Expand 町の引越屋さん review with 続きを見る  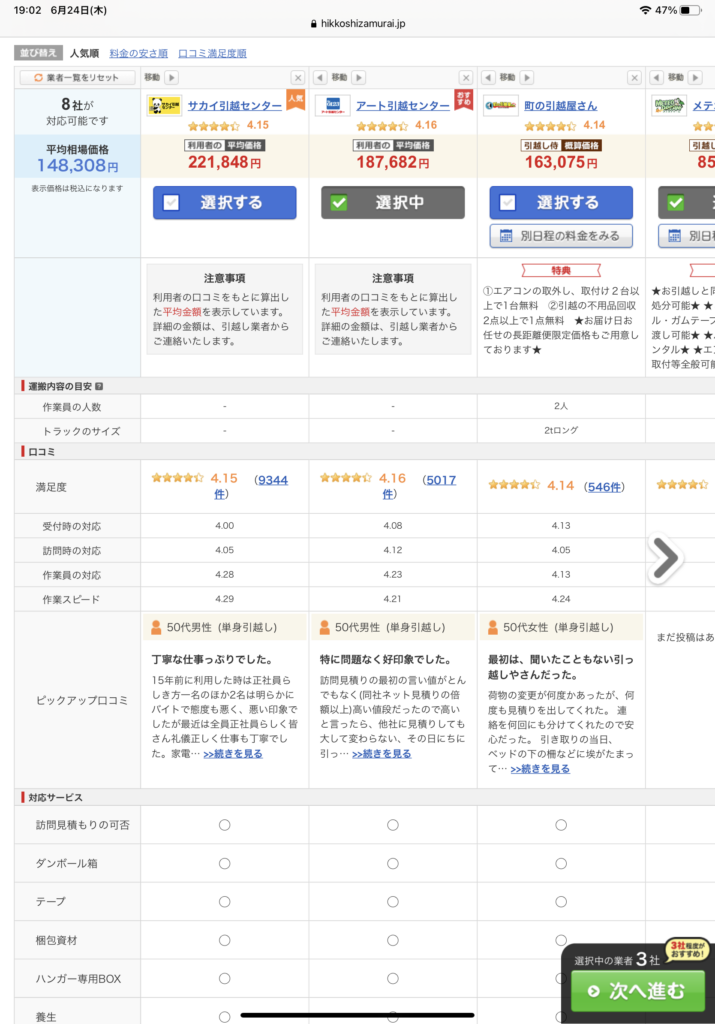541,769
